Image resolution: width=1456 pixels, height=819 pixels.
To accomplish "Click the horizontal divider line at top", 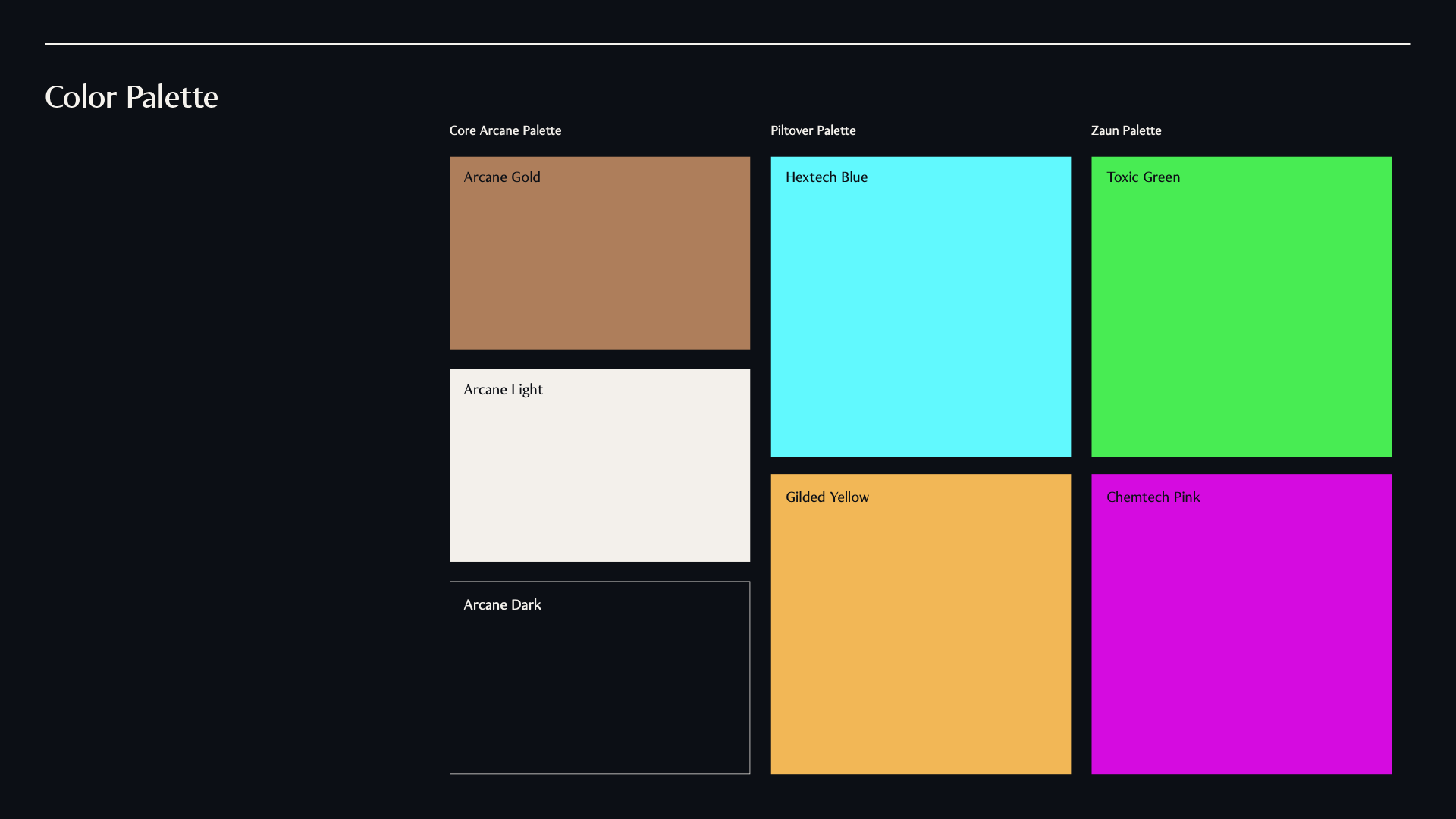I will [728, 44].
